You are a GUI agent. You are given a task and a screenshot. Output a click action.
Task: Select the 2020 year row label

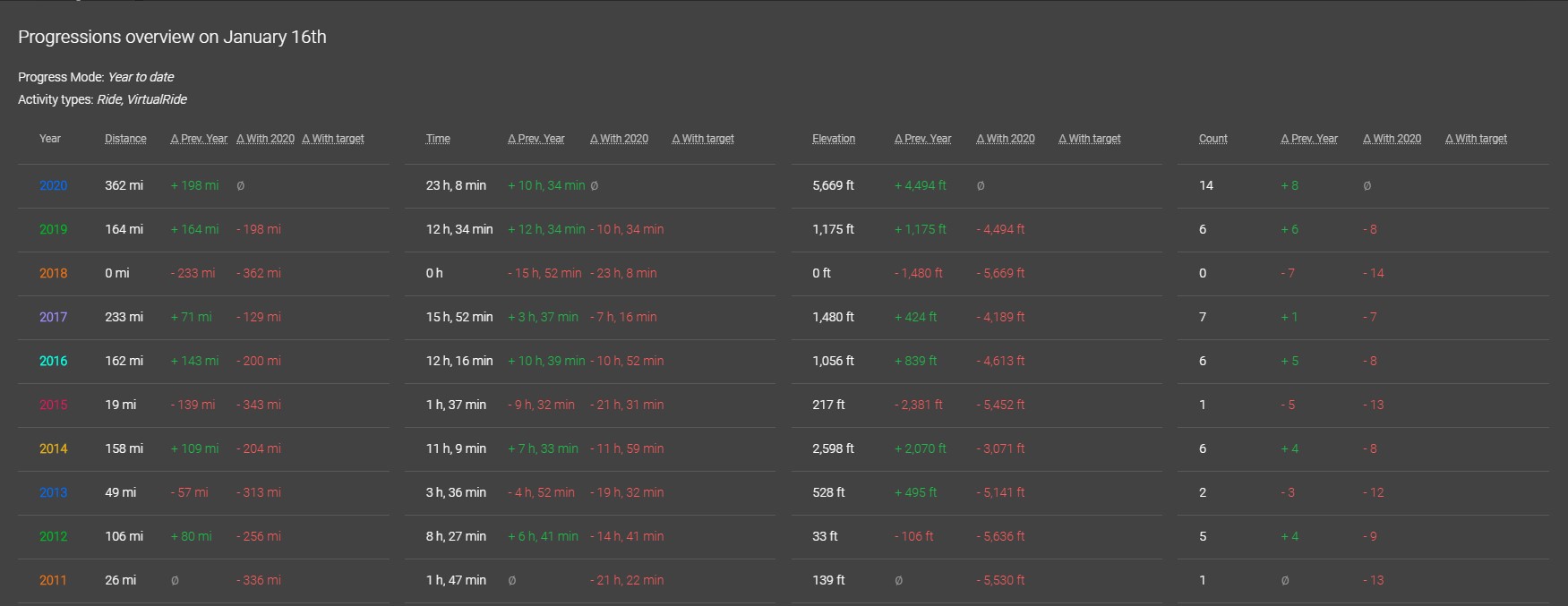[x=53, y=185]
